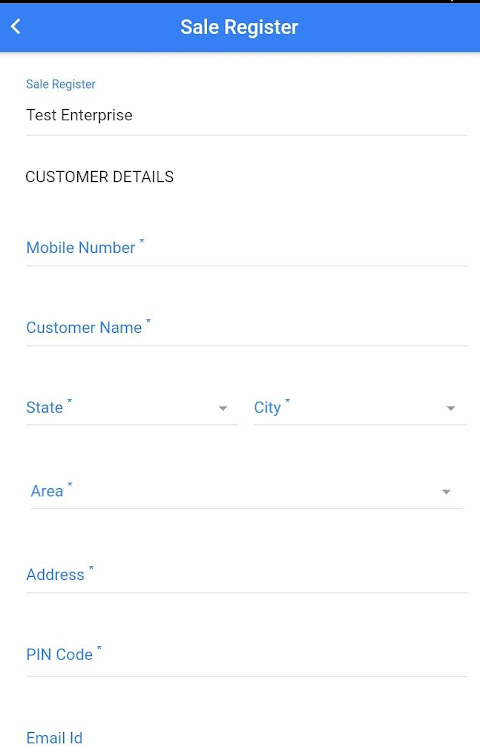Focus the Customer Name input field
The height and width of the screenshot is (755, 480).
tap(246, 327)
